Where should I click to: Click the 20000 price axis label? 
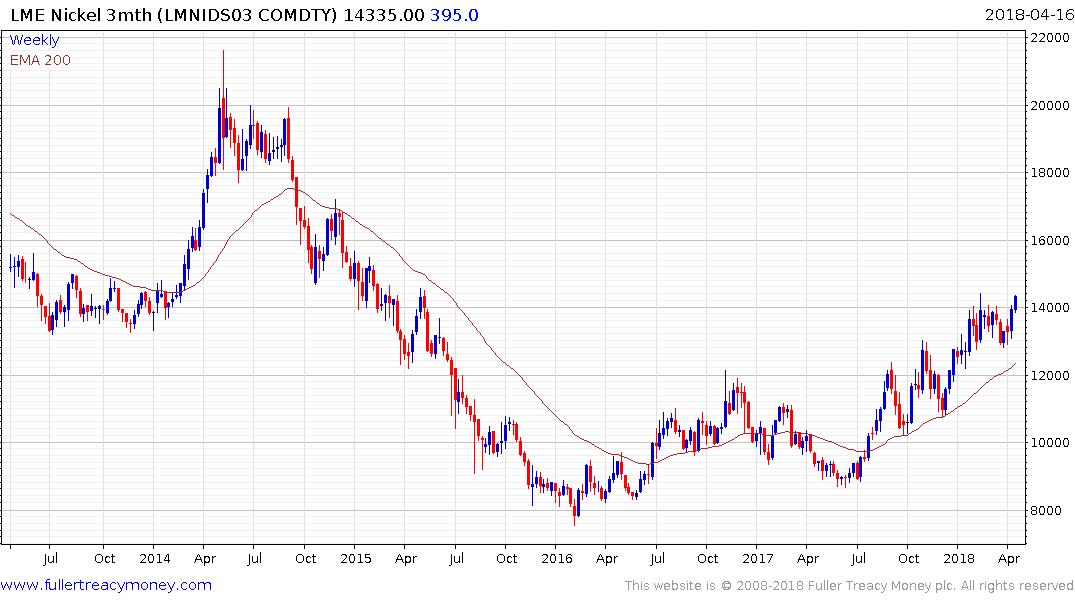click(x=1050, y=106)
